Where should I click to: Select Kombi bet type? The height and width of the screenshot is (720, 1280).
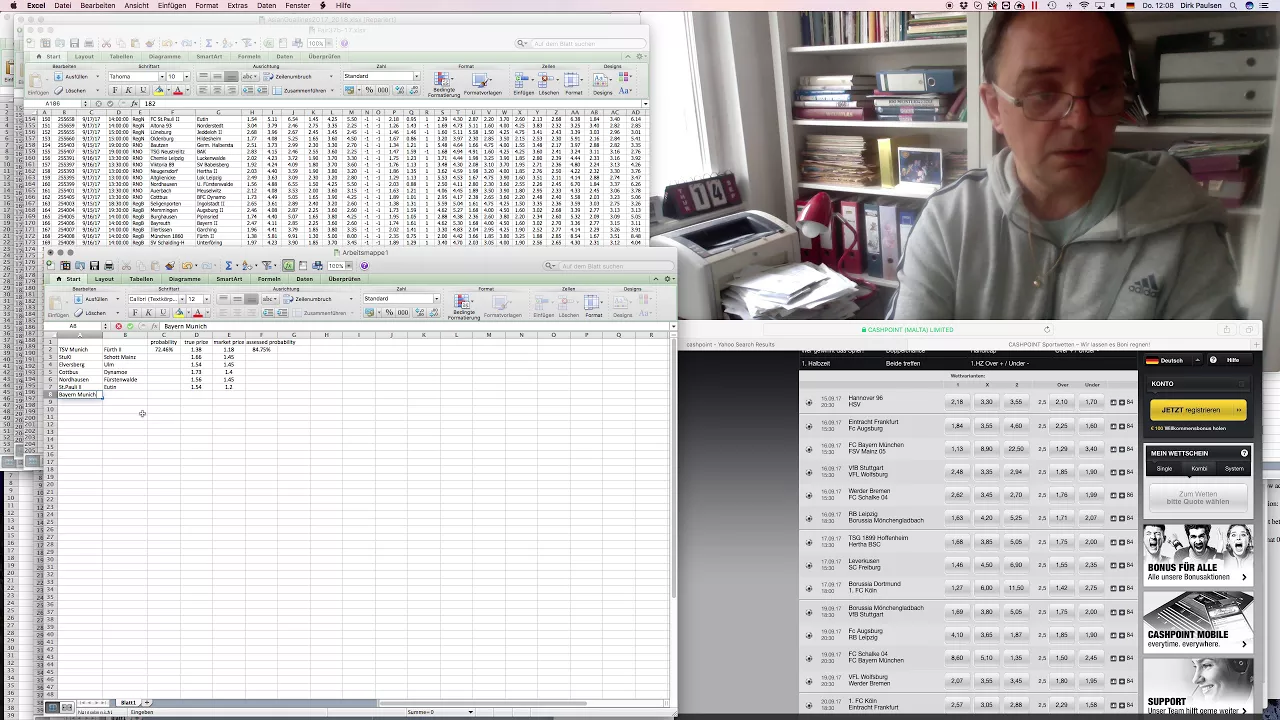[1199, 468]
